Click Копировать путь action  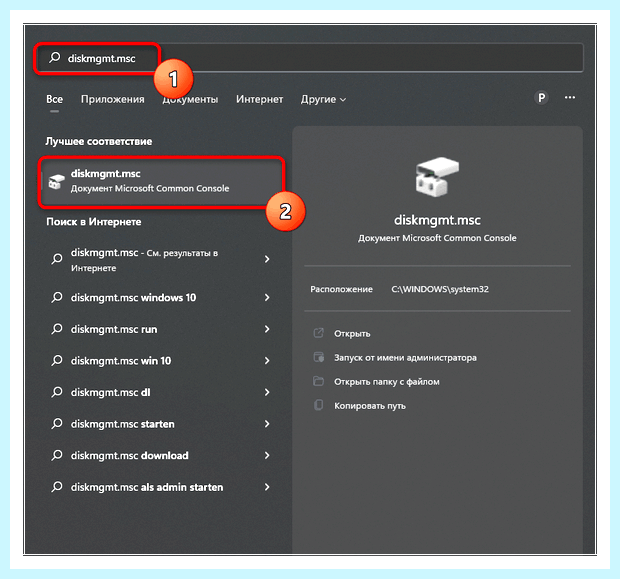(370, 406)
